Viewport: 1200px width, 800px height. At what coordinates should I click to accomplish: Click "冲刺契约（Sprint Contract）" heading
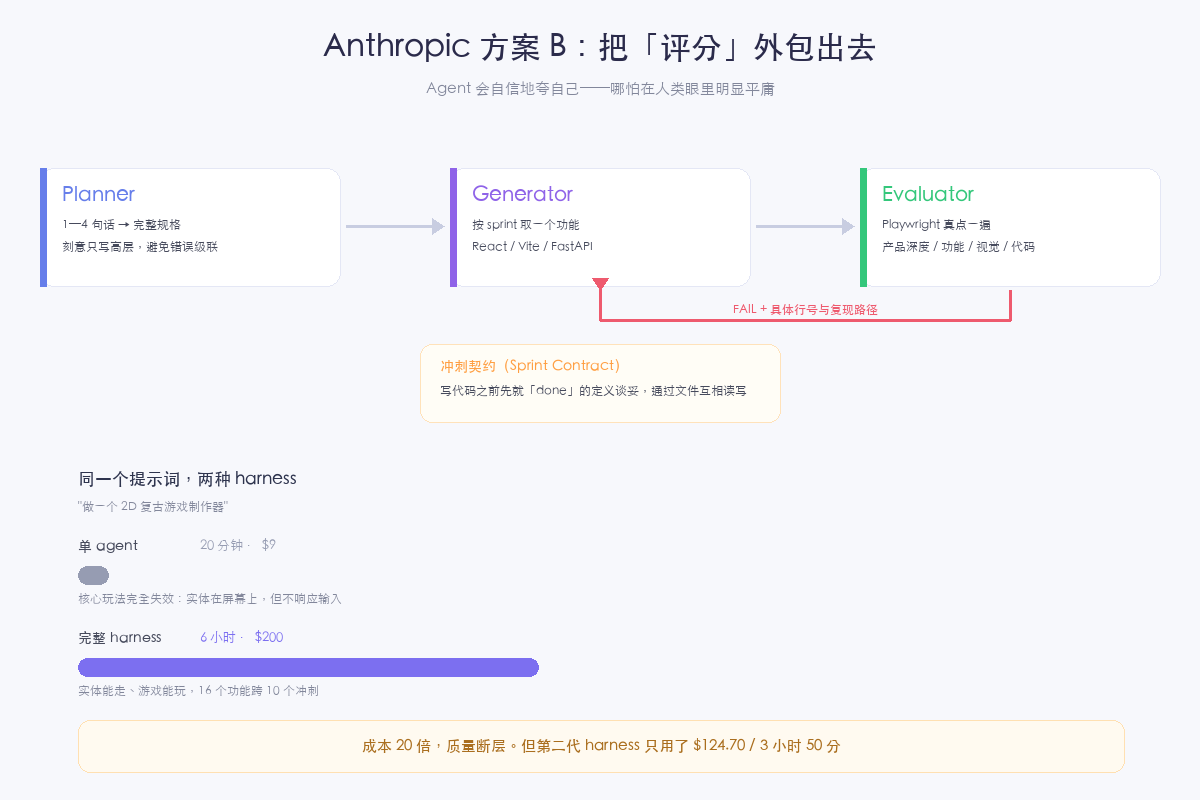pos(530,366)
